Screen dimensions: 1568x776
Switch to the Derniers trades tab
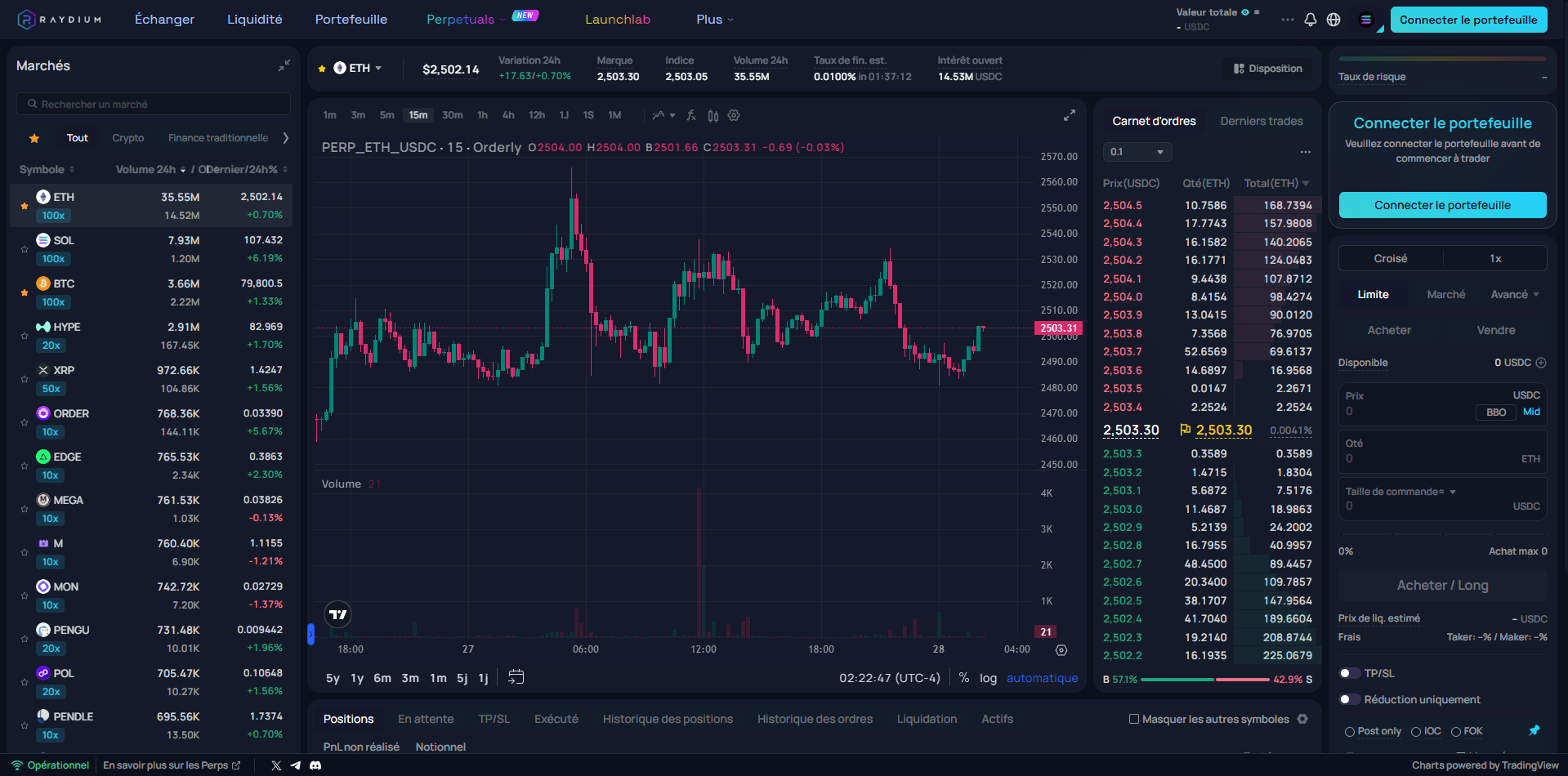tap(1262, 121)
